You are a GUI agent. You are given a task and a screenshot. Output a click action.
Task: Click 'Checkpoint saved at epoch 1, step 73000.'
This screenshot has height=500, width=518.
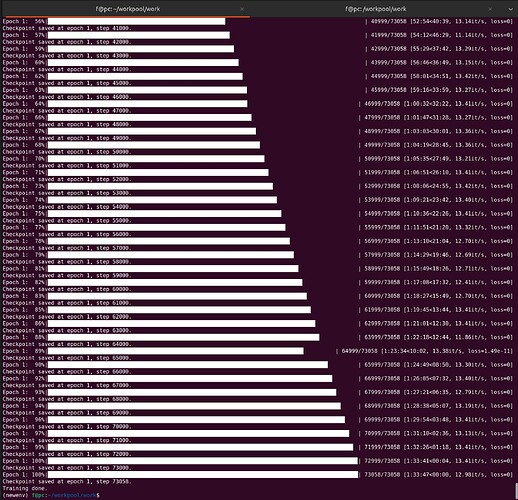(x=67, y=468)
